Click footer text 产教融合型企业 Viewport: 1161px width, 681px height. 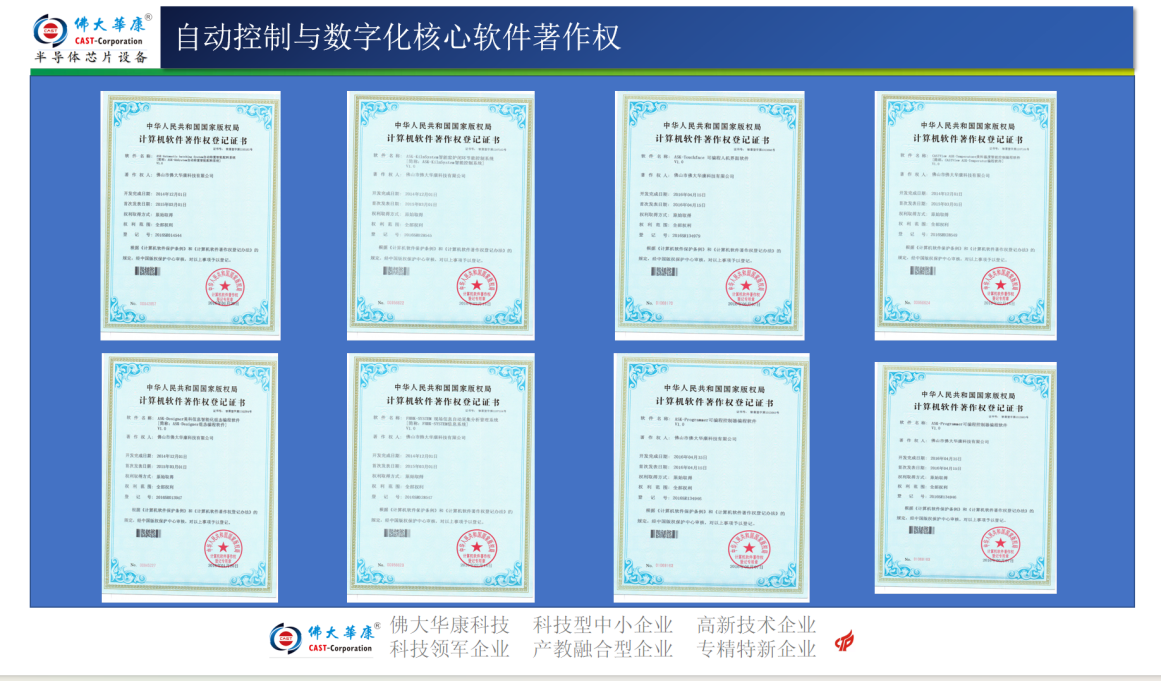pyautogui.click(x=603, y=649)
